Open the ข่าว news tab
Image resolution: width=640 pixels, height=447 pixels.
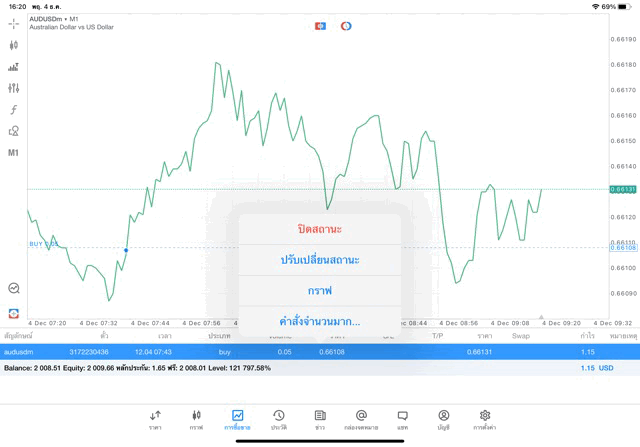[x=320, y=419]
